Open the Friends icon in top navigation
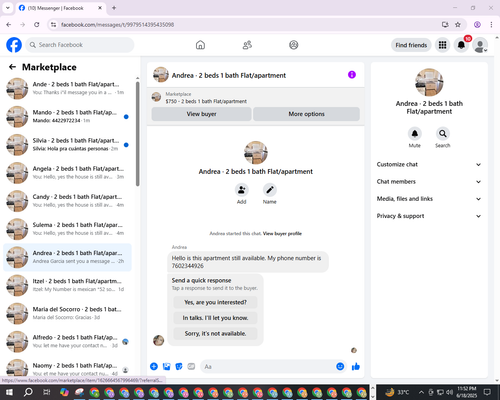 [x=247, y=45]
